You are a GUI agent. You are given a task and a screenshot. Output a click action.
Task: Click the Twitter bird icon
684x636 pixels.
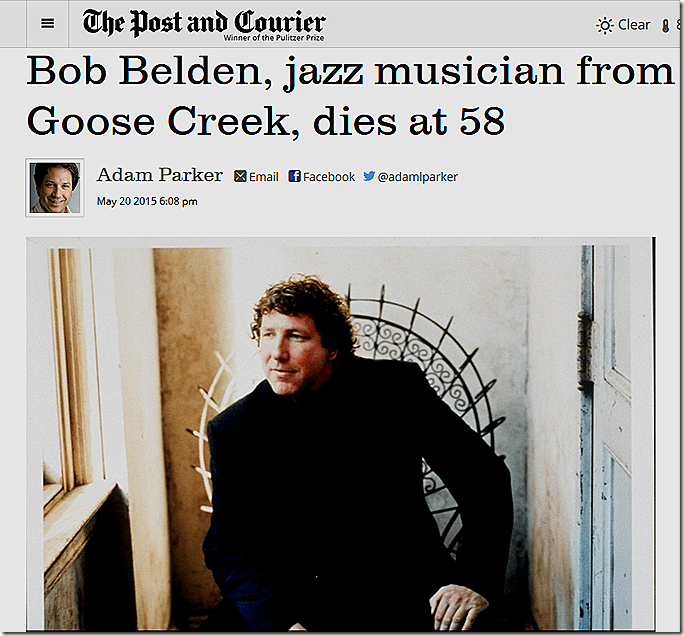pyautogui.click(x=369, y=176)
